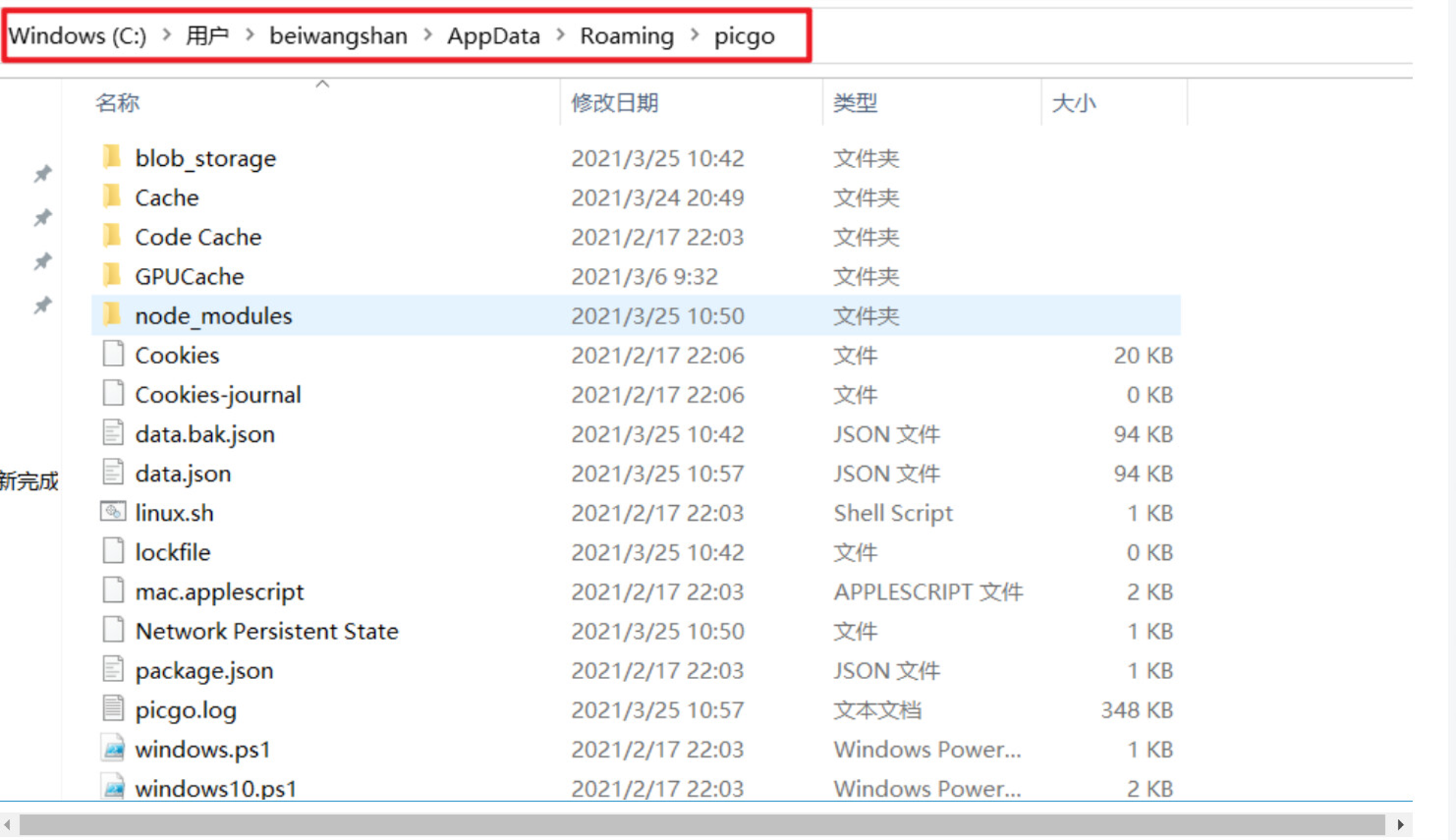This screenshot has width=1456, height=840.
Task: Click the mac.applescript file icon
Action: point(113,590)
